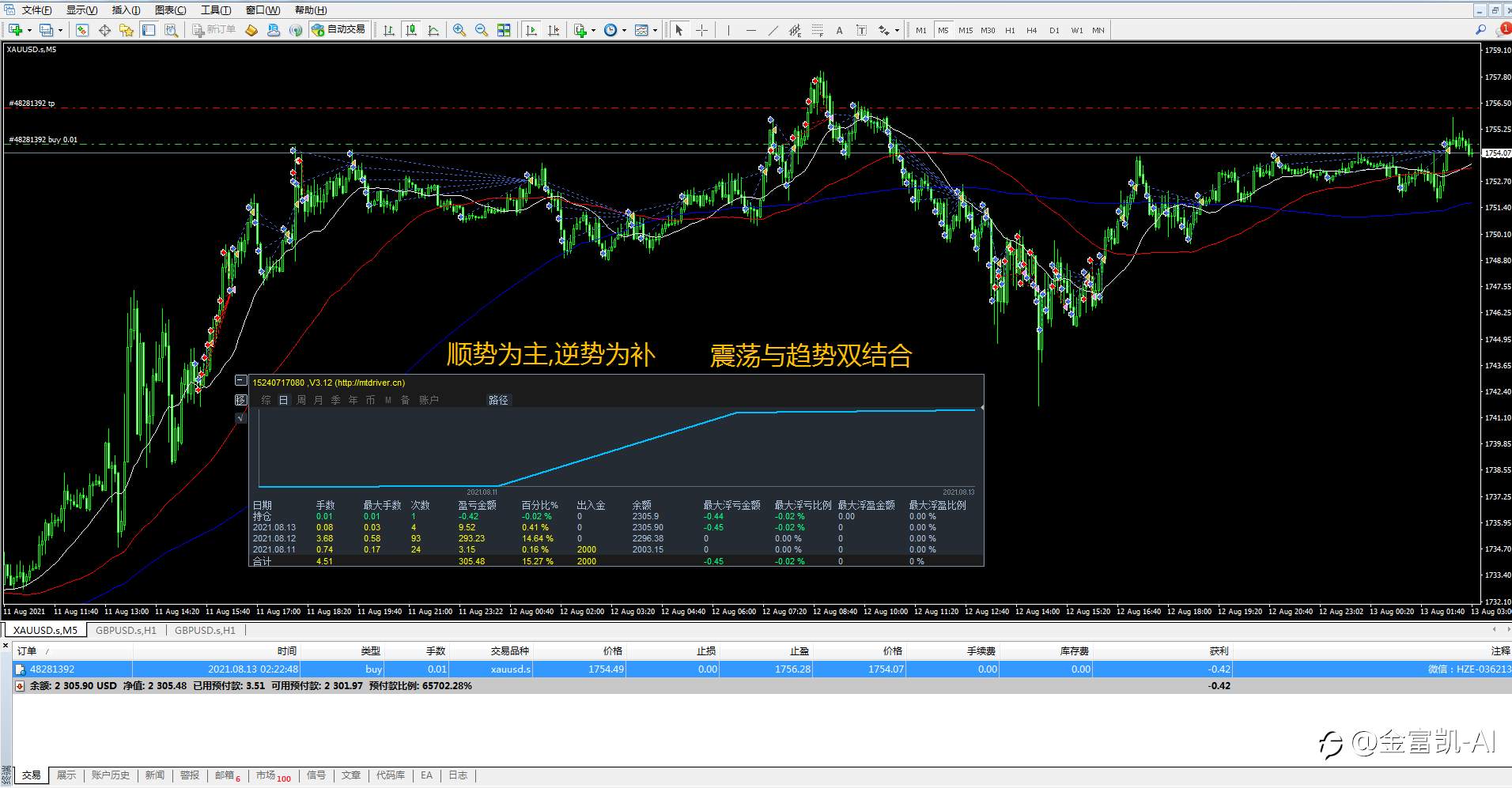Toggle chart auto scroll icon
Screen dimensions: 1512x788
tap(531, 30)
